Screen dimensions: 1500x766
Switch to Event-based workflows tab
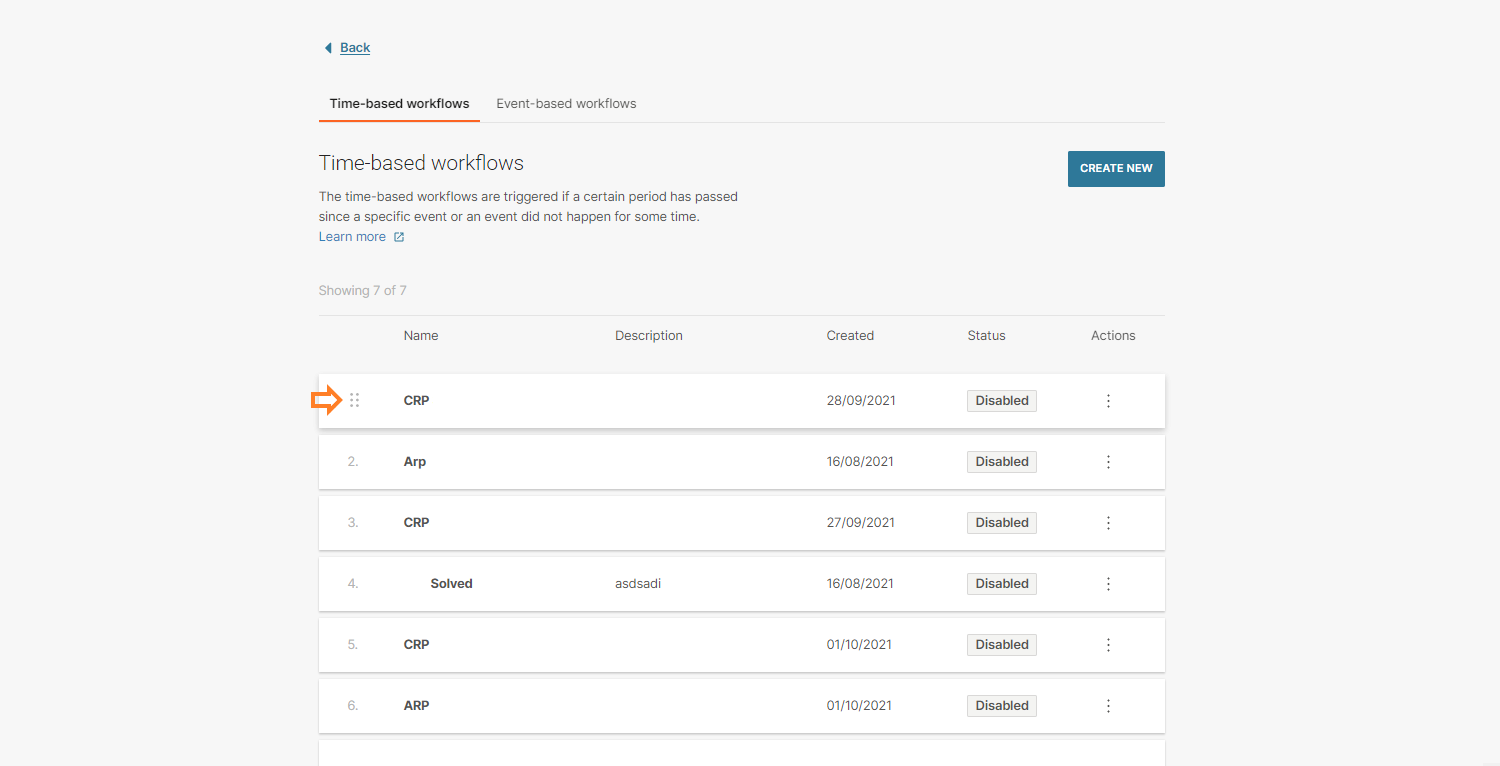566,104
